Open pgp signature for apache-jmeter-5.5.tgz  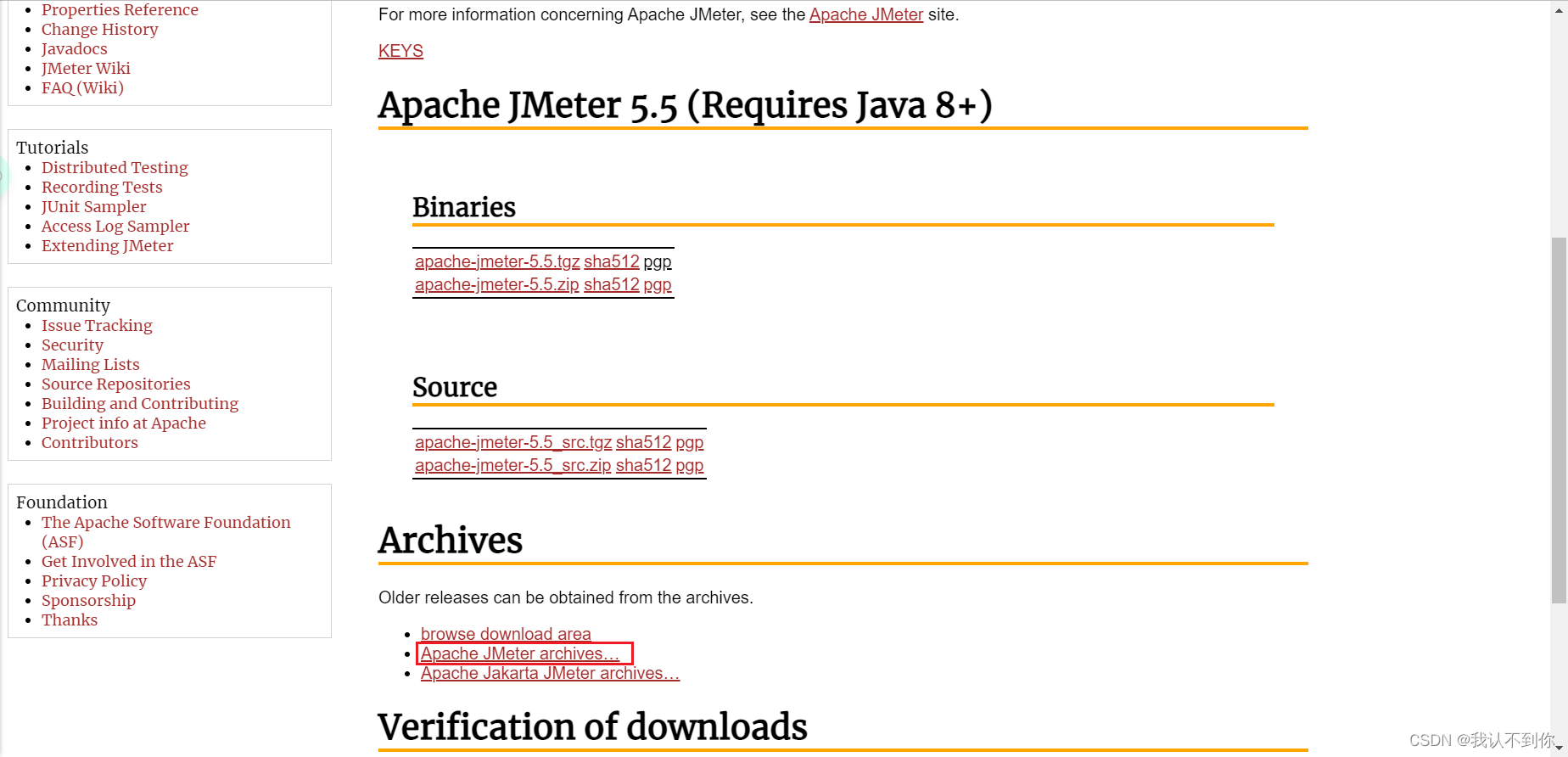coord(658,261)
